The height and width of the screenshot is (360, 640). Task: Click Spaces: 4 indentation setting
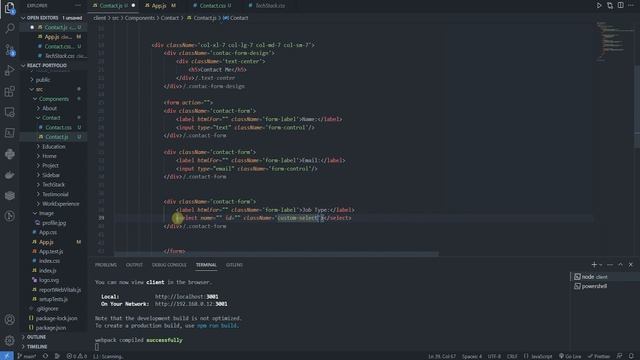(x=472, y=356)
